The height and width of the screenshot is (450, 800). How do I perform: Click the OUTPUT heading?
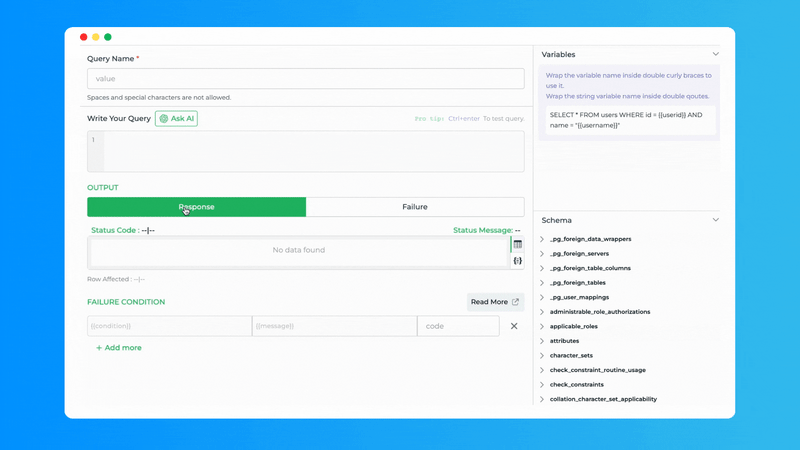point(103,188)
